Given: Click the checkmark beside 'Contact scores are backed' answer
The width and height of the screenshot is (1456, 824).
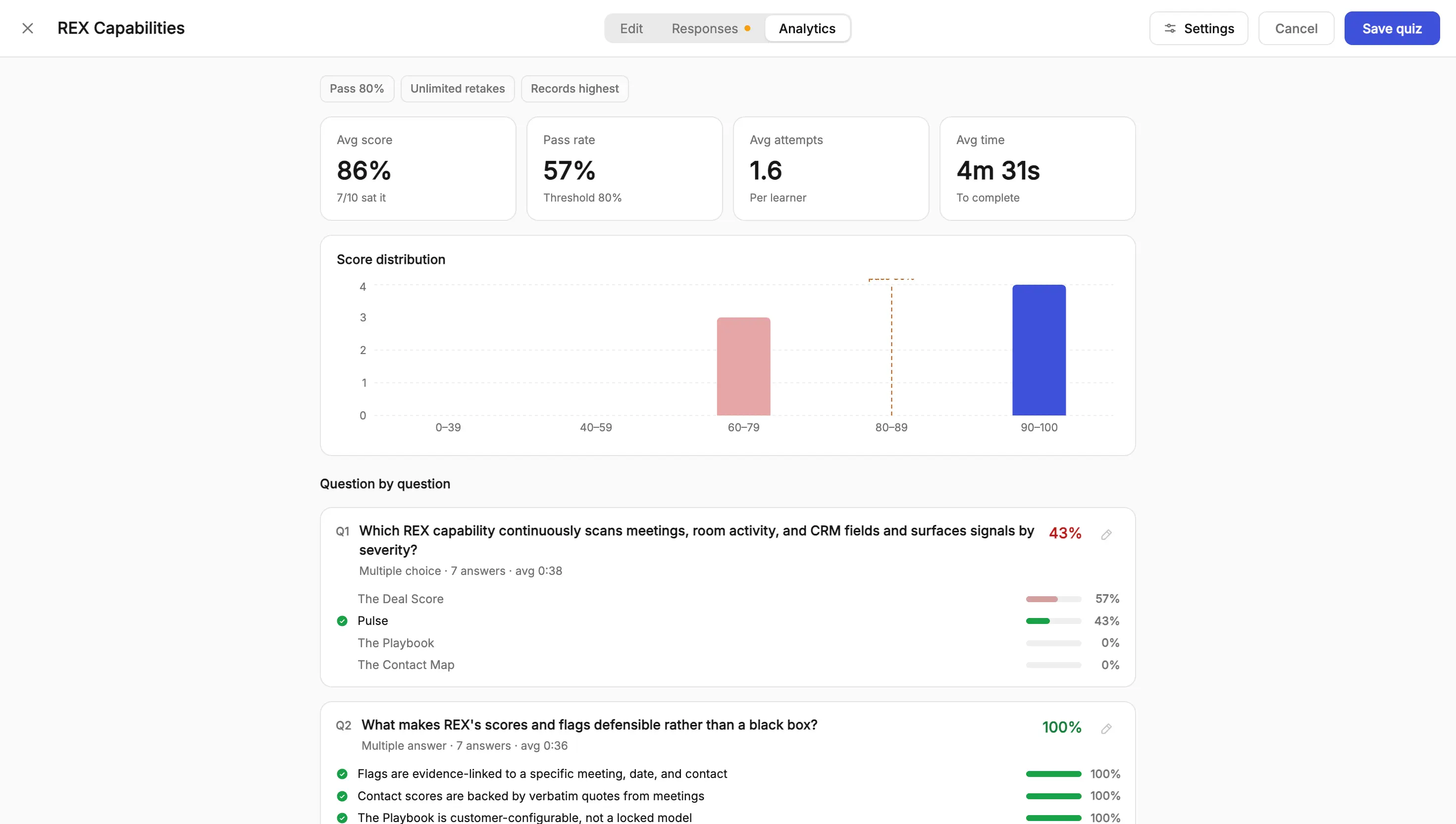Looking at the screenshot, I should 342,796.
